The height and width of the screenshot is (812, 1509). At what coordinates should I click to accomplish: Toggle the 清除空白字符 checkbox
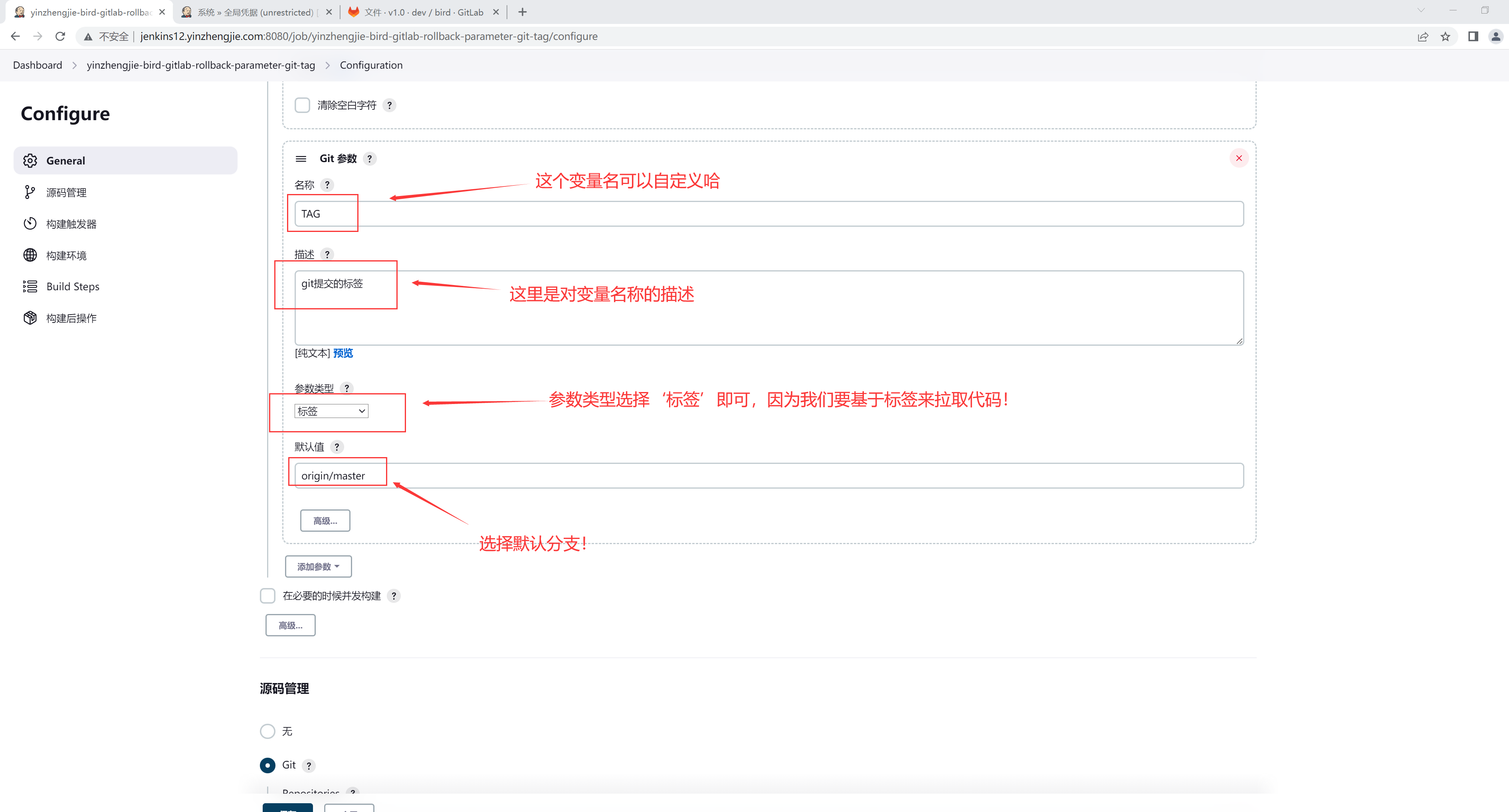point(302,105)
